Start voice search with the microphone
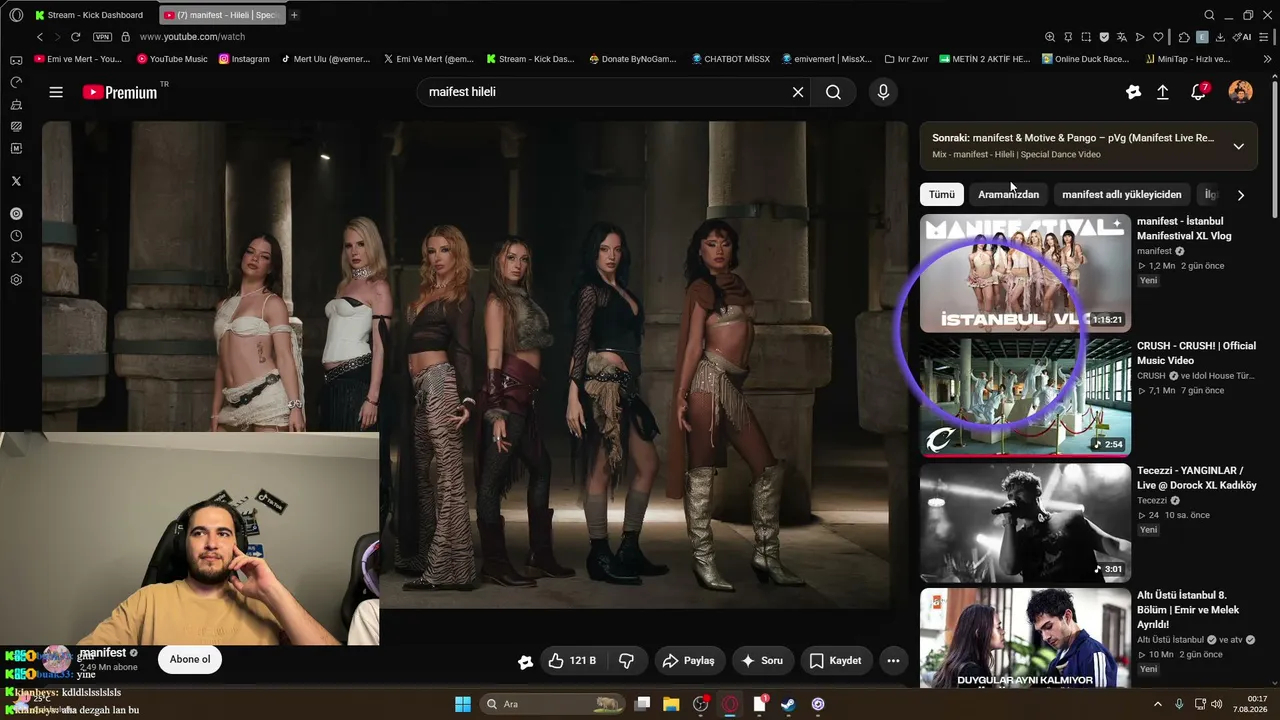 (883, 92)
